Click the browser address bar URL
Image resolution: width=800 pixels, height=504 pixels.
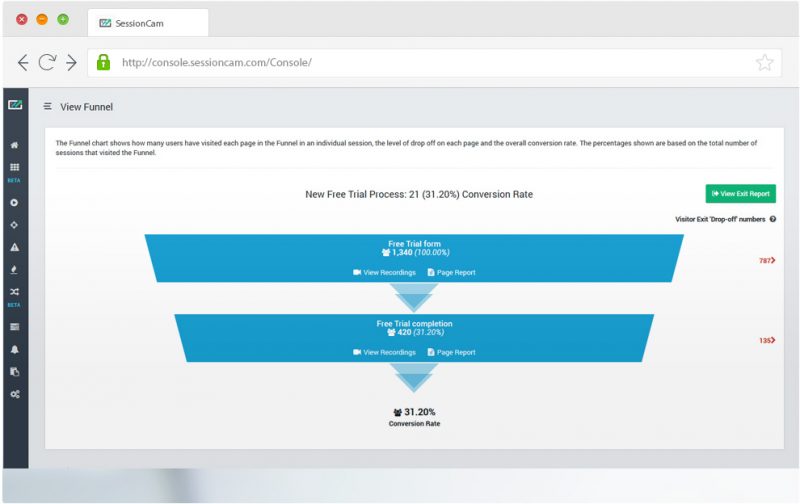click(216, 62)
